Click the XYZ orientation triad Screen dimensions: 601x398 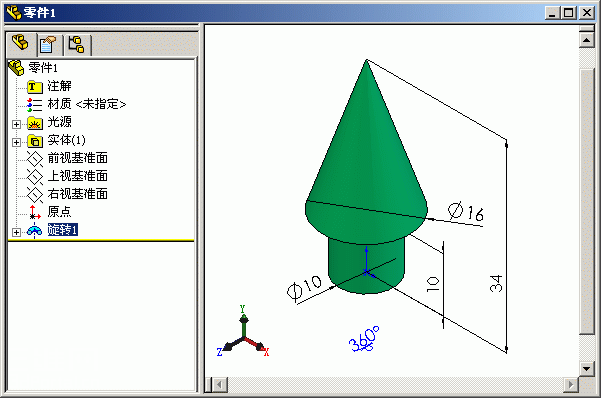pyautogui.click(x=243, y=332)
